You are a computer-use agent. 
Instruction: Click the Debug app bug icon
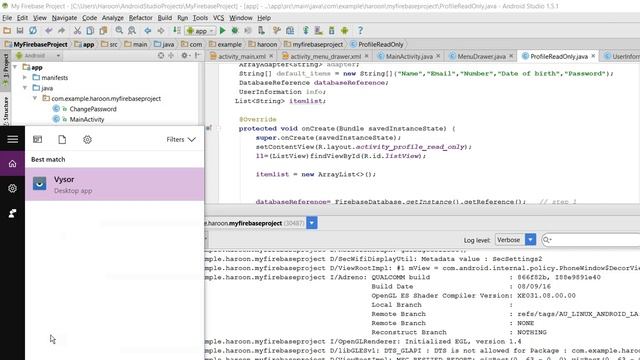click(235, 31)
